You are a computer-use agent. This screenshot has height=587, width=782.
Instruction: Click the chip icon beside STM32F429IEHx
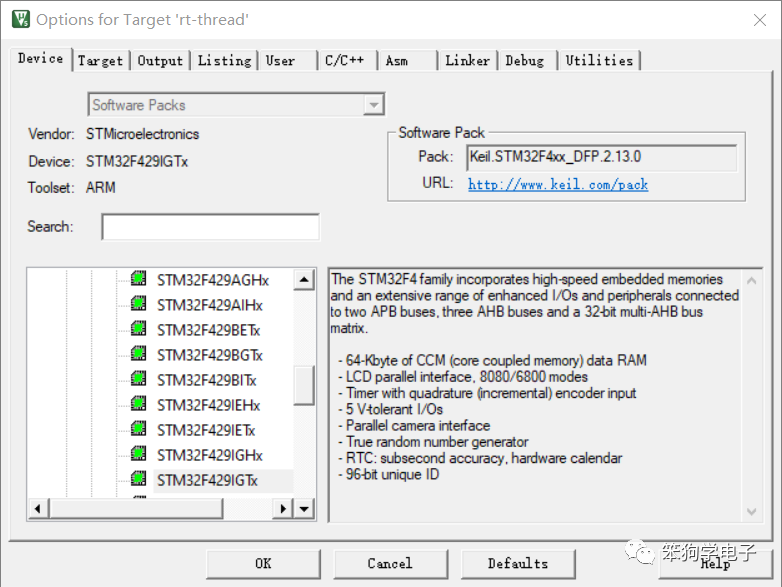(x=139, y=403)
